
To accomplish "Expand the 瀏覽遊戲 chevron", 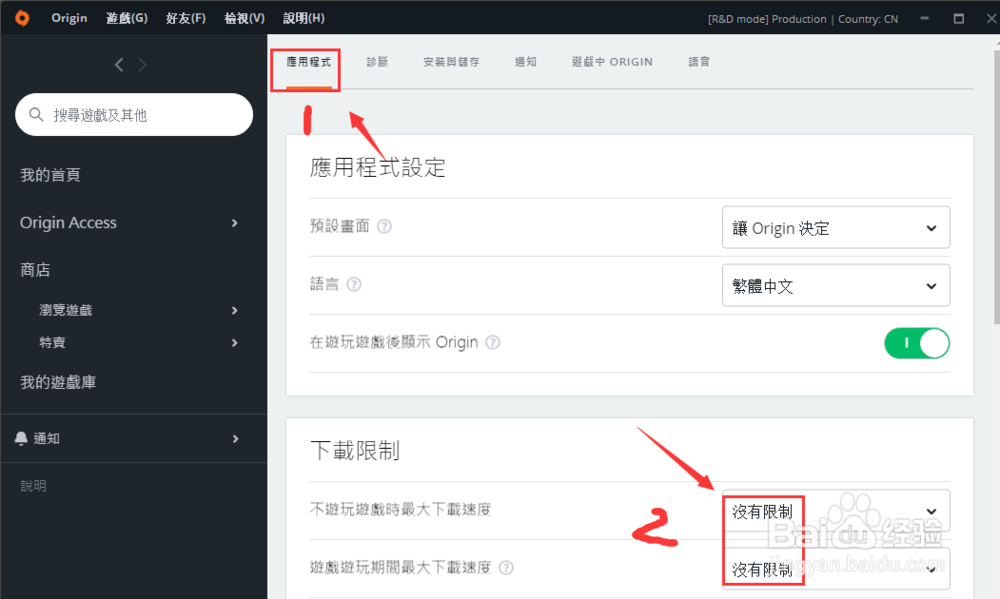I will click(235, 310).
